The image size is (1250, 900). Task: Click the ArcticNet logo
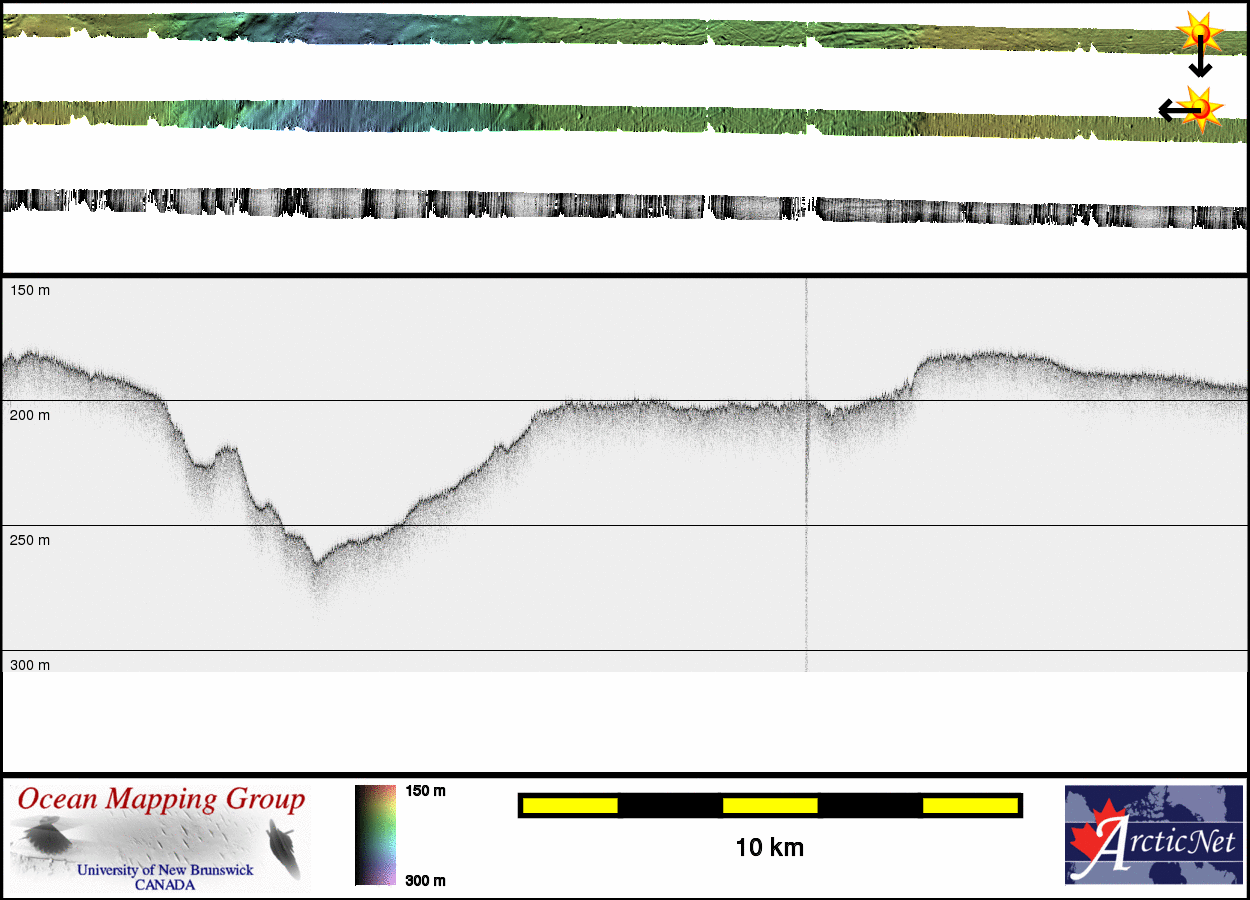coord(1152,835)
